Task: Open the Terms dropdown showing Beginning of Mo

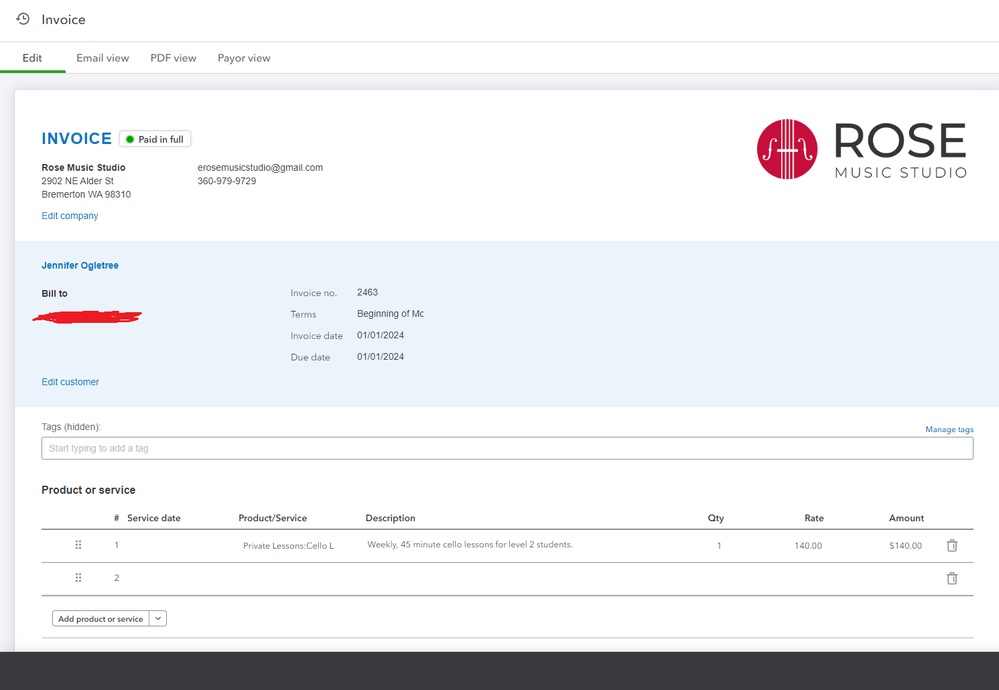Action: pyautogui.click(x=390, y=314)
